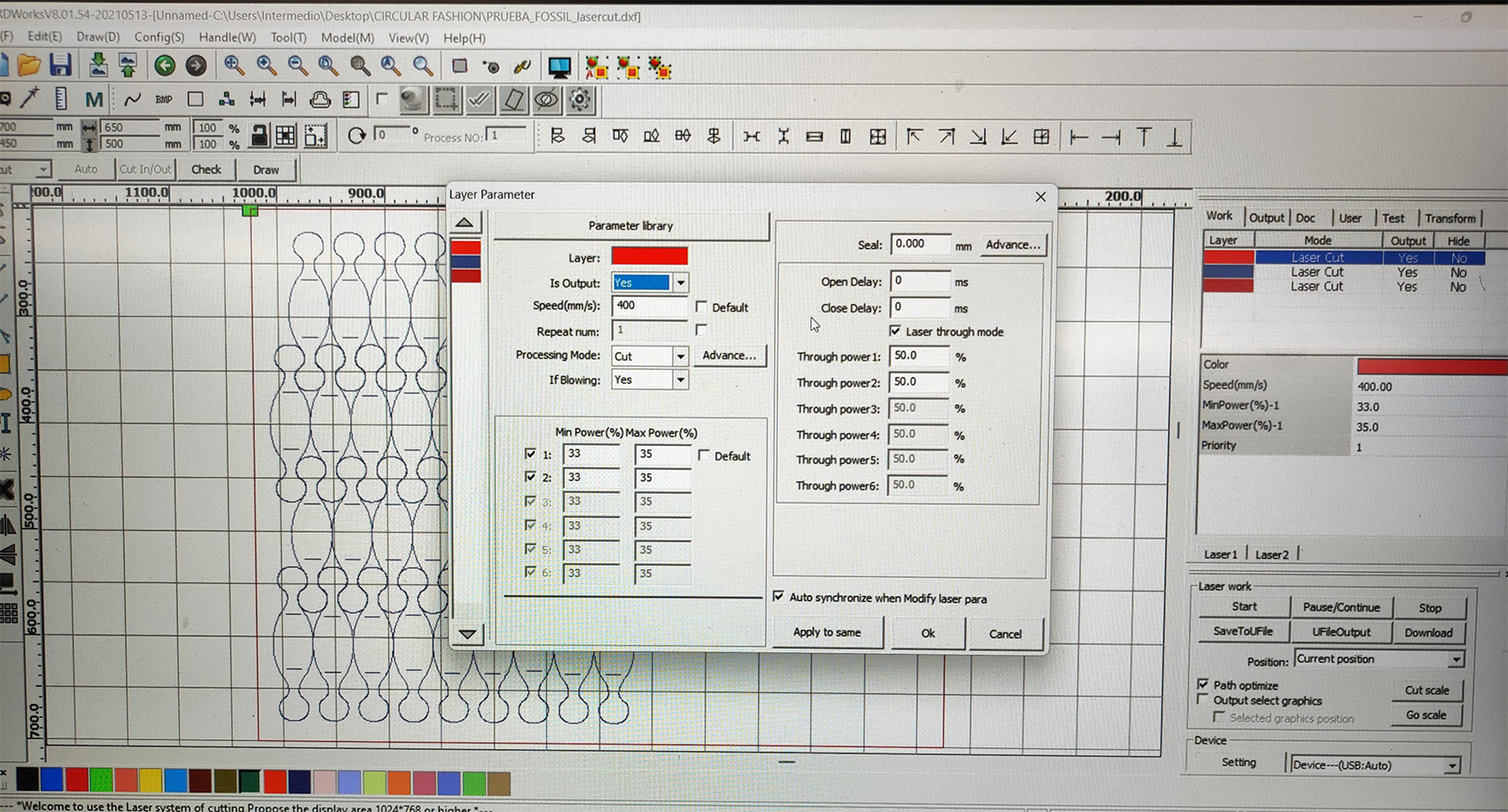The image size is (1508, 812).
Task: Open the Position dropdown showing Current position
Action: [1456, 660]
